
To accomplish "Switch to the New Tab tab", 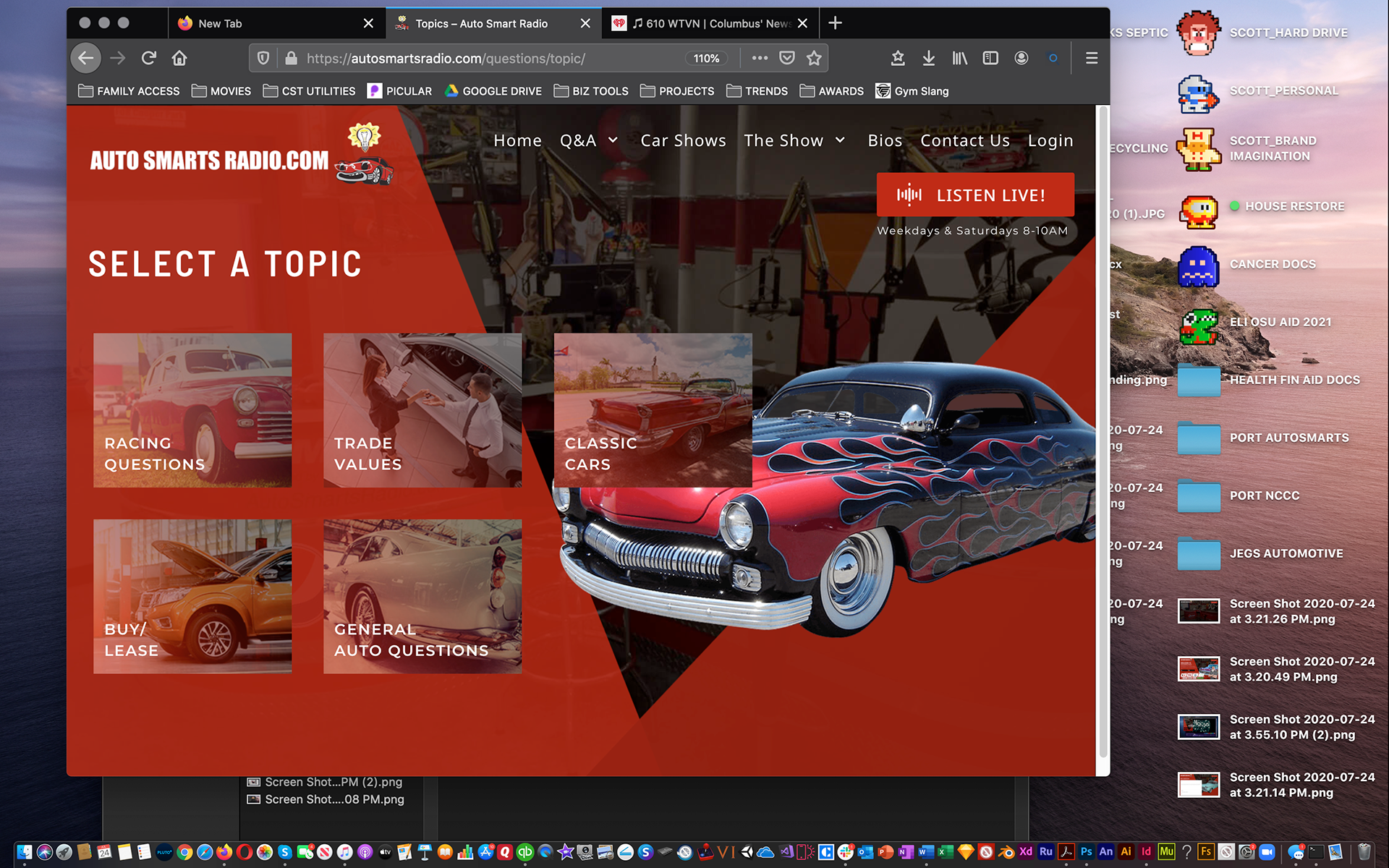I will pos(277,23).
